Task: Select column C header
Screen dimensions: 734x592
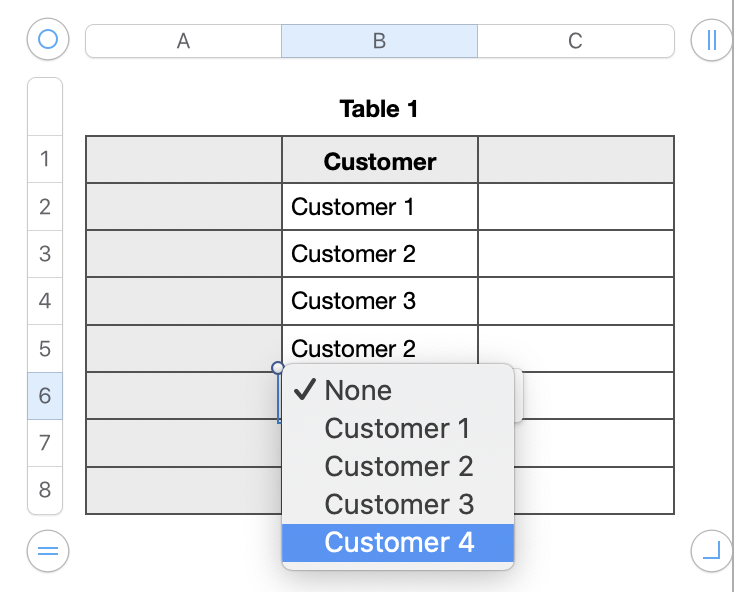Action: click(575, 41)
